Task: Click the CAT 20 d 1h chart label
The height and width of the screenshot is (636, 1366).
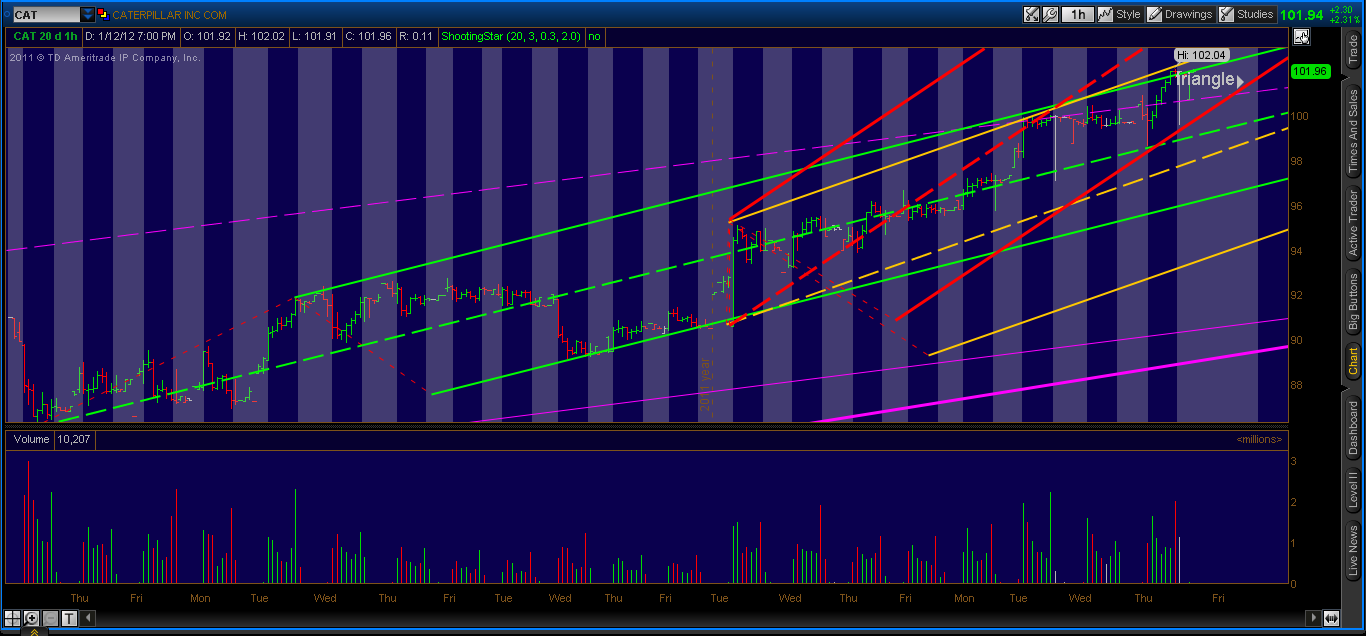Action: tap(44, 36)
